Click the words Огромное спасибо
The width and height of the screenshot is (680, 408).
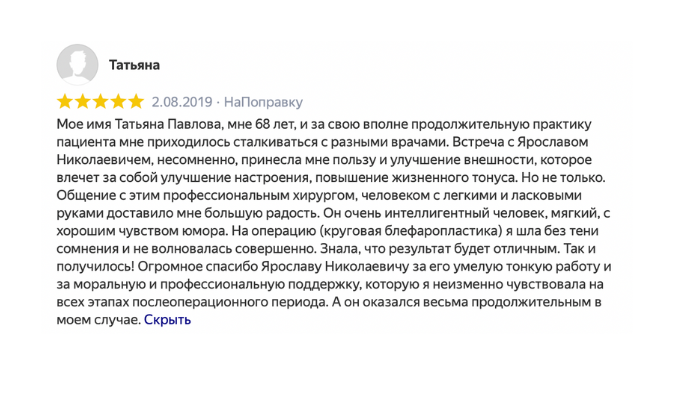click(x=198, y=267)
